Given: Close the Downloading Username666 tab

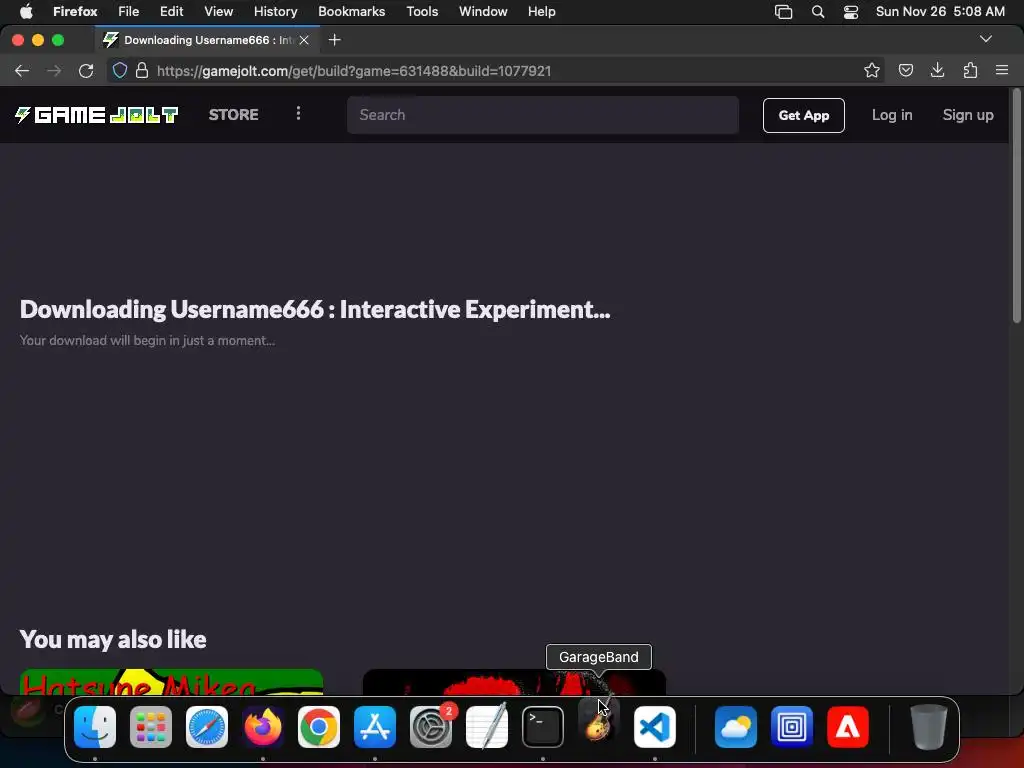Looking at the screenshot, I should pyautogui.click(x=304, y=40).
